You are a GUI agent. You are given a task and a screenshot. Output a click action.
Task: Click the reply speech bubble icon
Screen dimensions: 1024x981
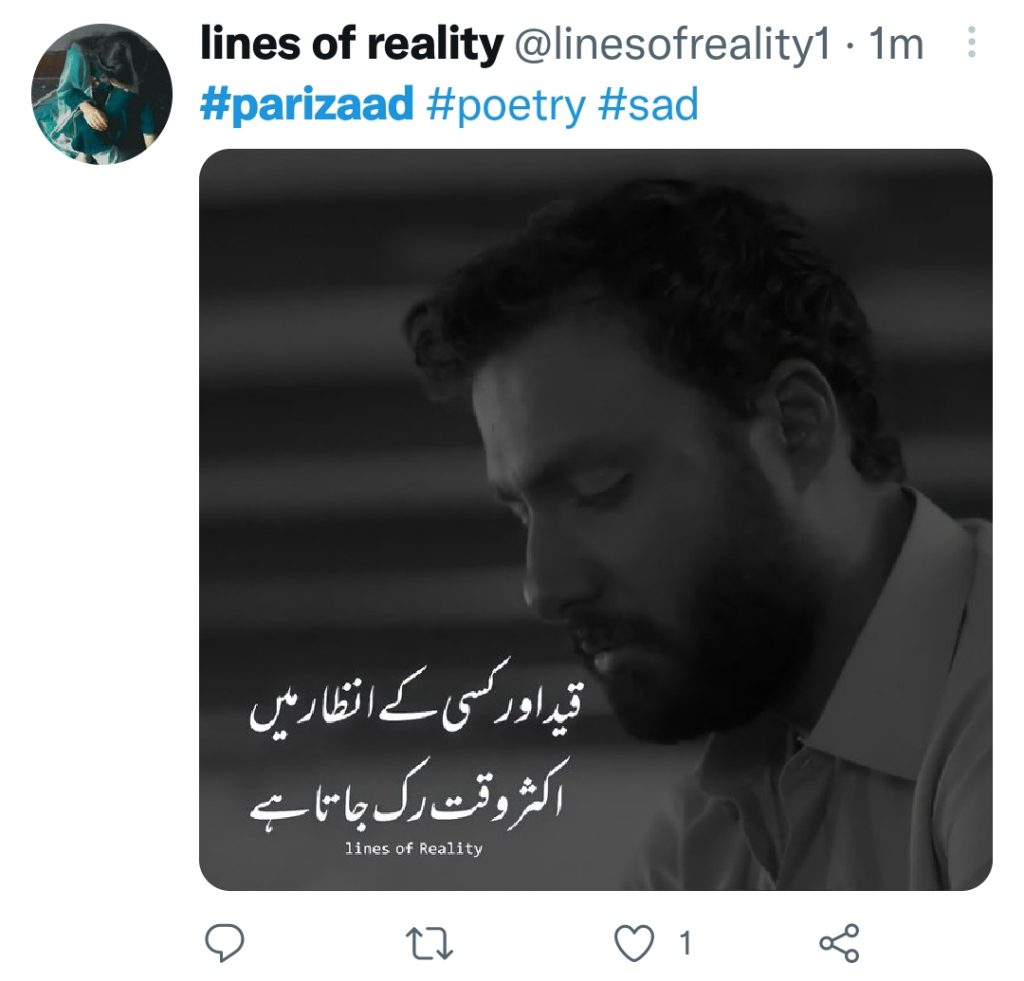[x=225, y=943]
